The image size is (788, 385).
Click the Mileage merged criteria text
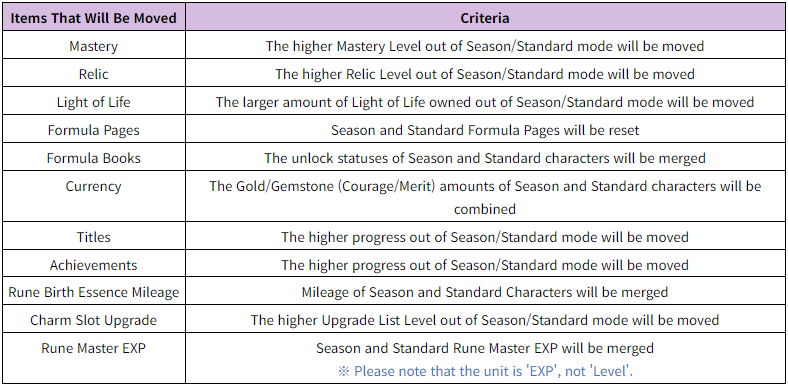coord(485,293)
